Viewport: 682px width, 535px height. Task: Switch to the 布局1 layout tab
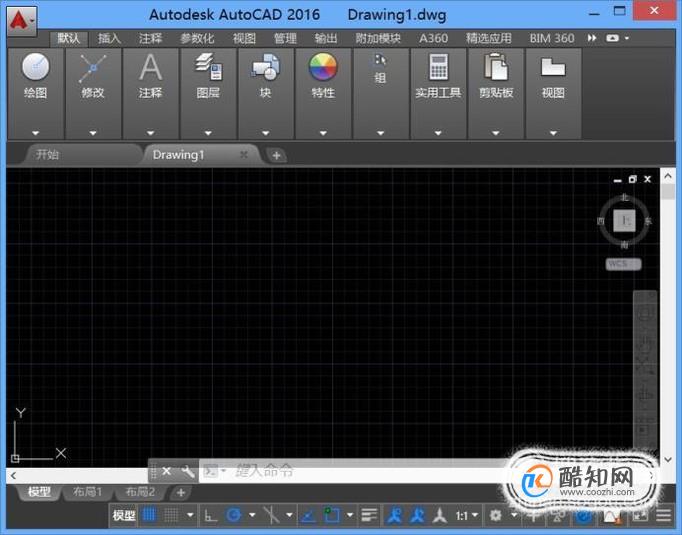(x=87, y=492)
